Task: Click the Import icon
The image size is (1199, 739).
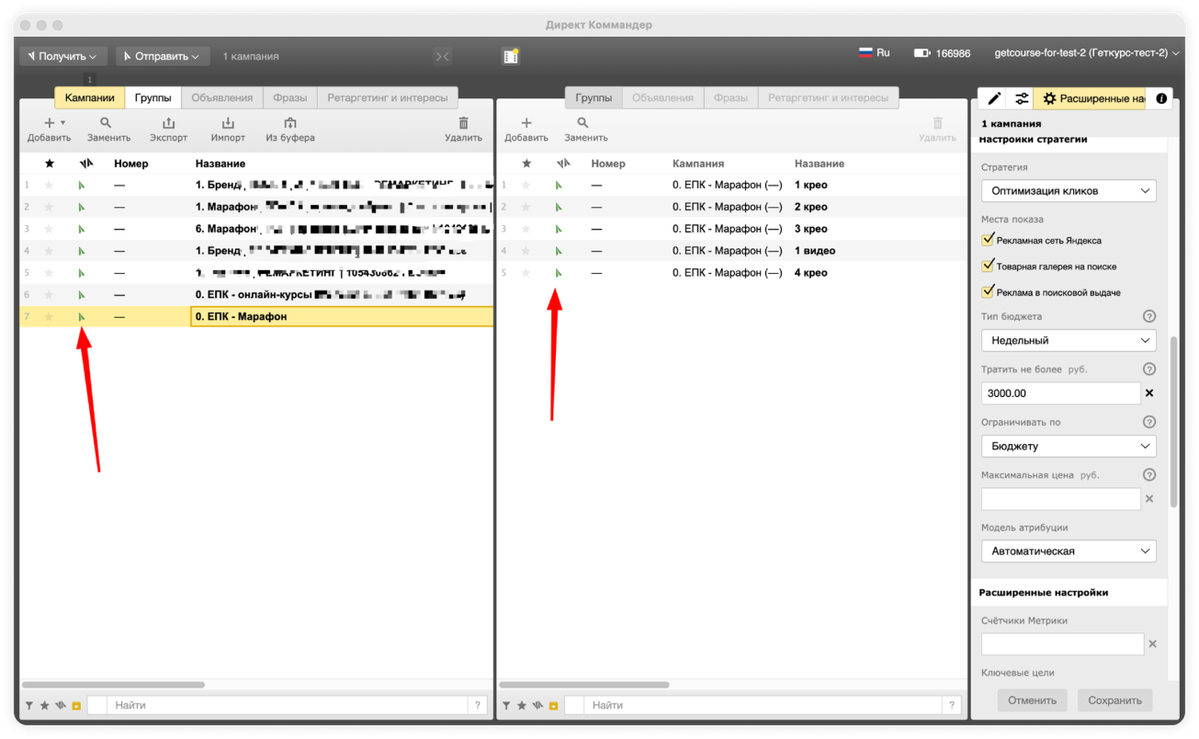Action: point(228,123)
